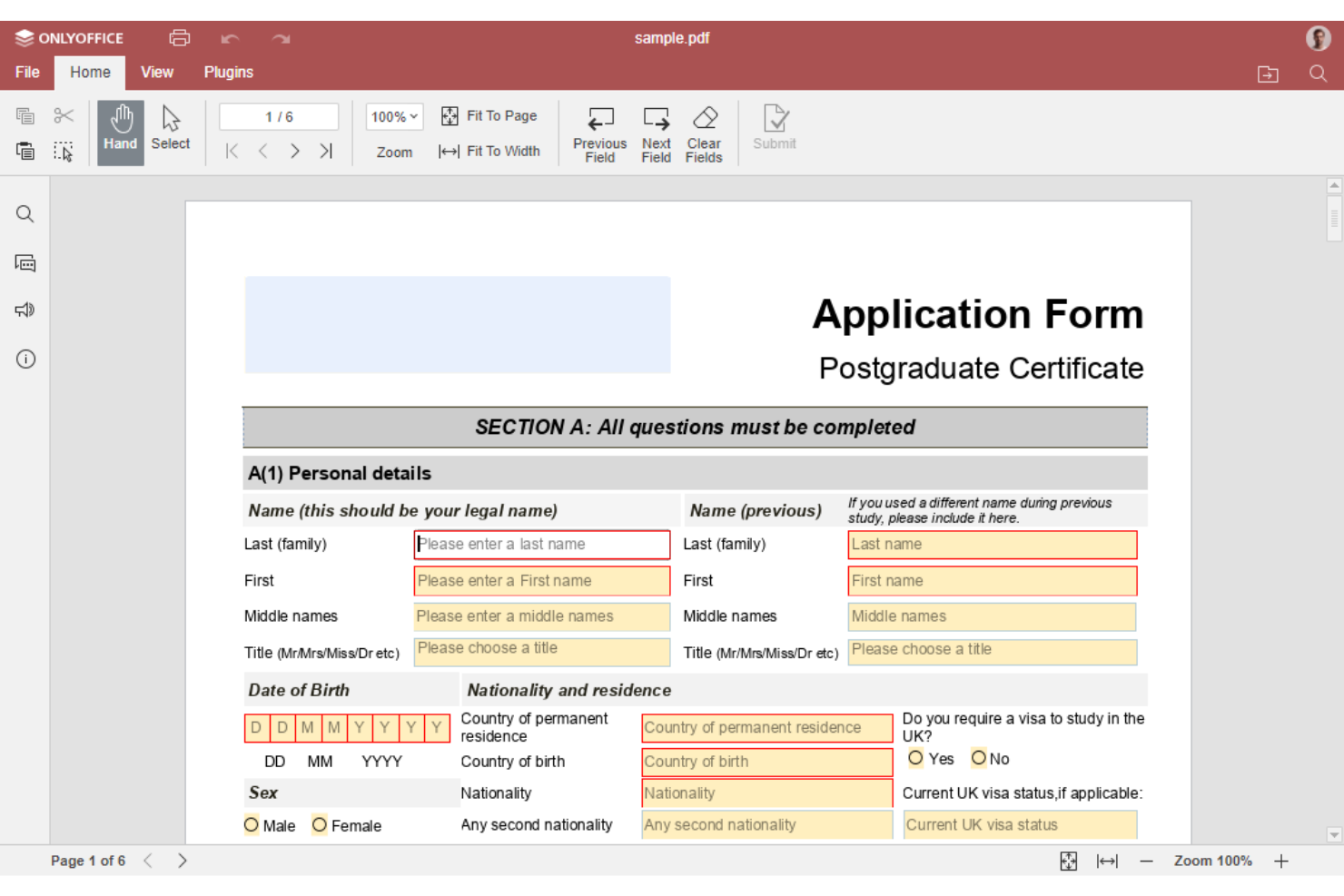Image resolution: width=1344 pixels, height=896 pixels.
Task: Click the Paste clipboard icon
Action: click(25, 151)
